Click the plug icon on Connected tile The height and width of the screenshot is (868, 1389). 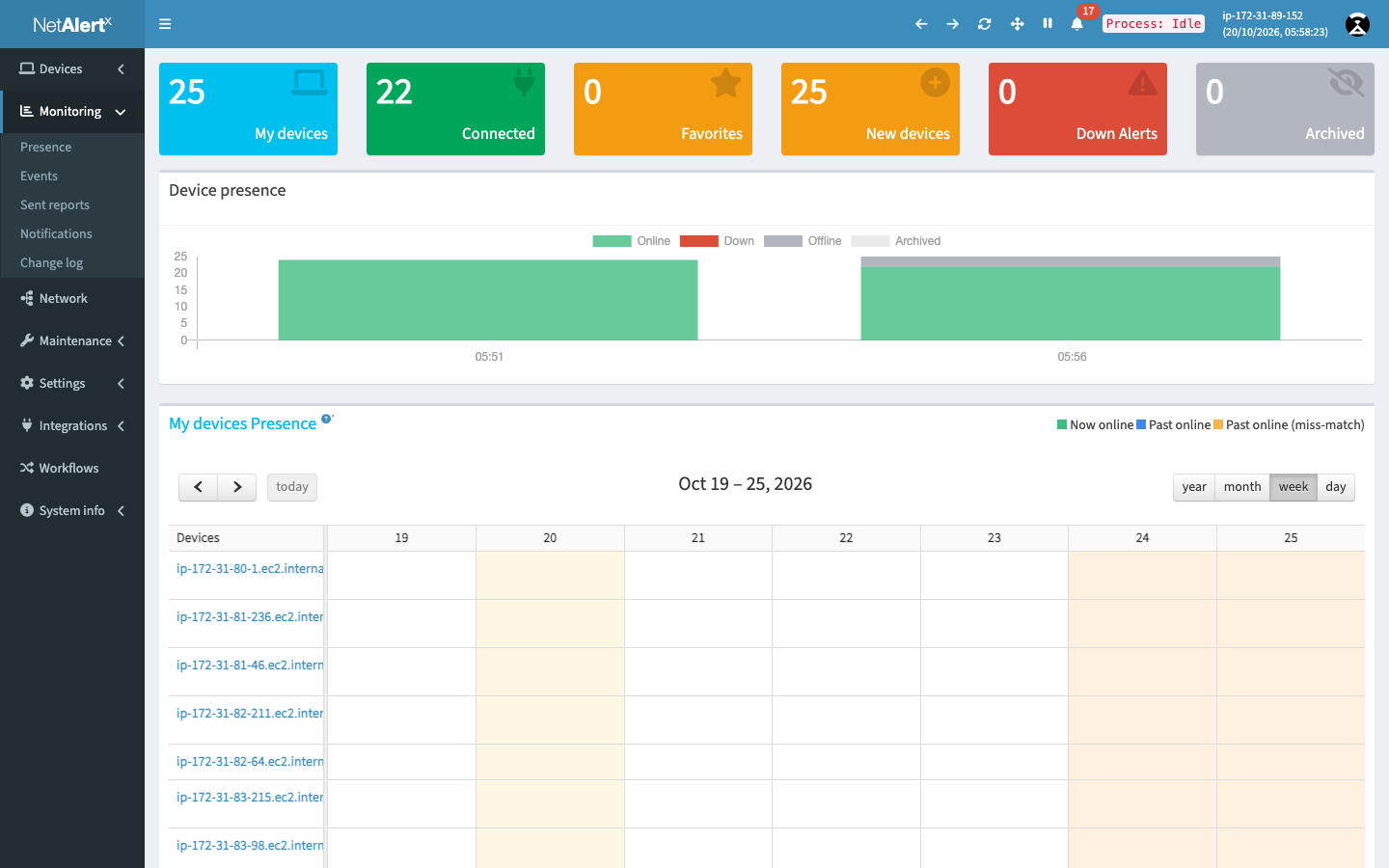click(524, 83)
